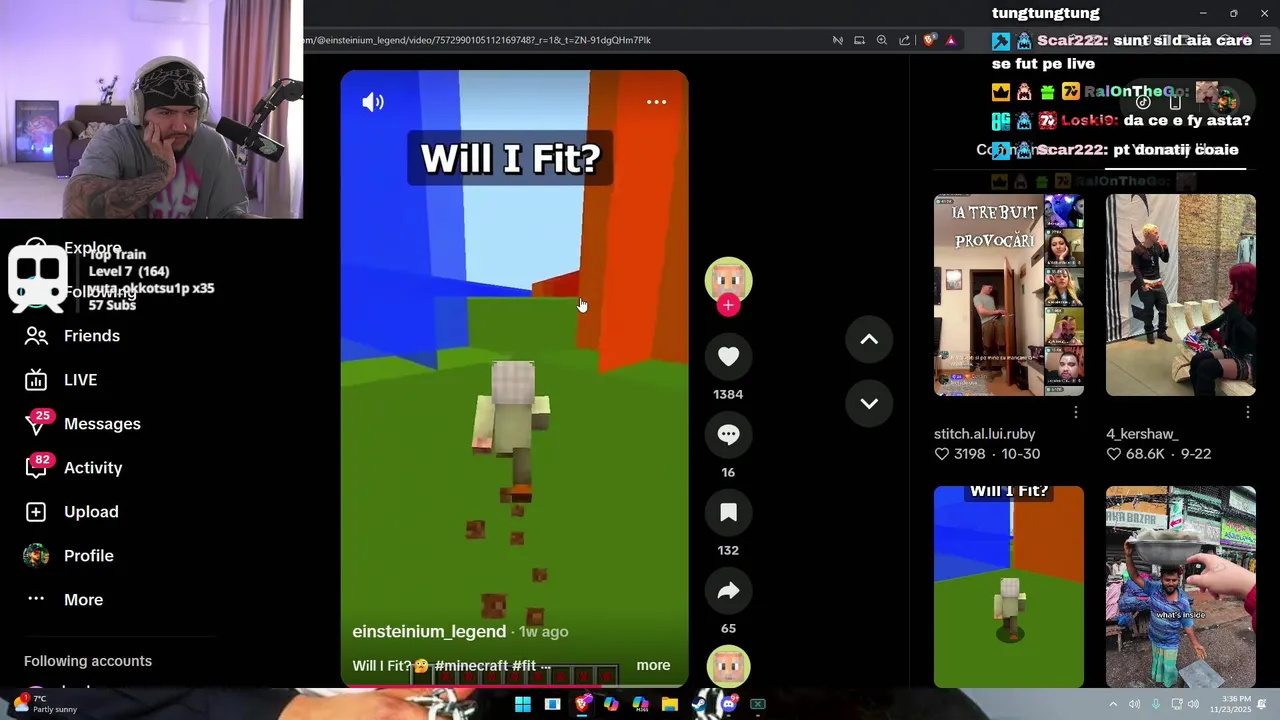Viewport: 1280px width, 720px height.
Task: Open the 4_kershaw_ video thumbnail
Action: (x=1181, y=296)
